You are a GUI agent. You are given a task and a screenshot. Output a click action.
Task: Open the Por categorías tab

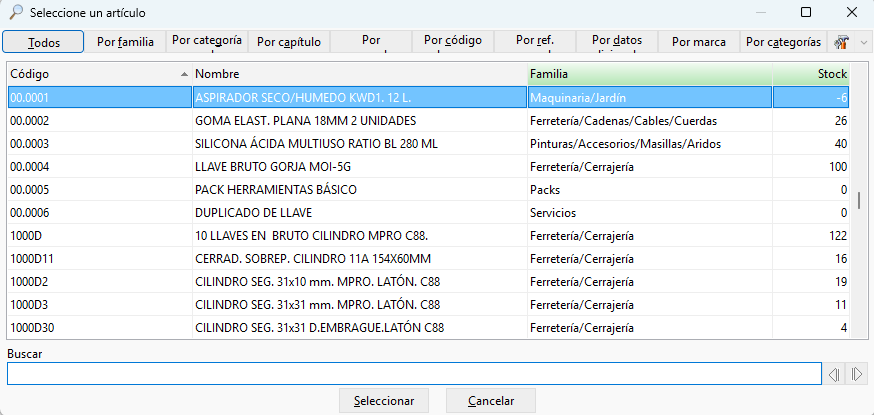[783, 42]
